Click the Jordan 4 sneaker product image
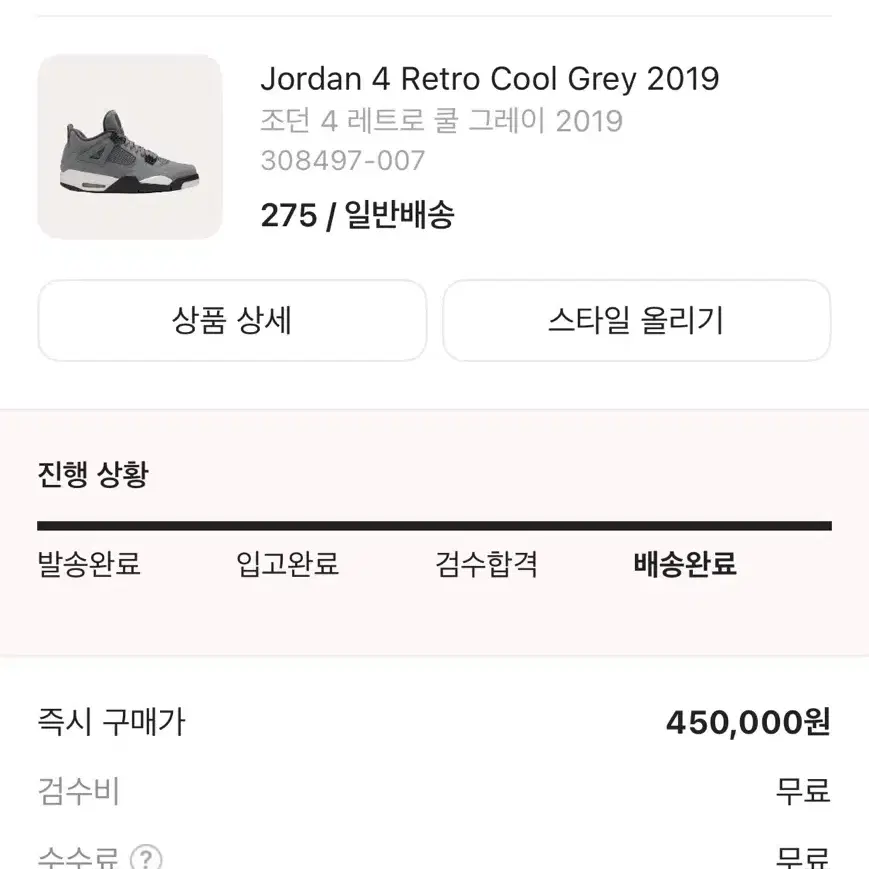 click(x=128, y=145)
